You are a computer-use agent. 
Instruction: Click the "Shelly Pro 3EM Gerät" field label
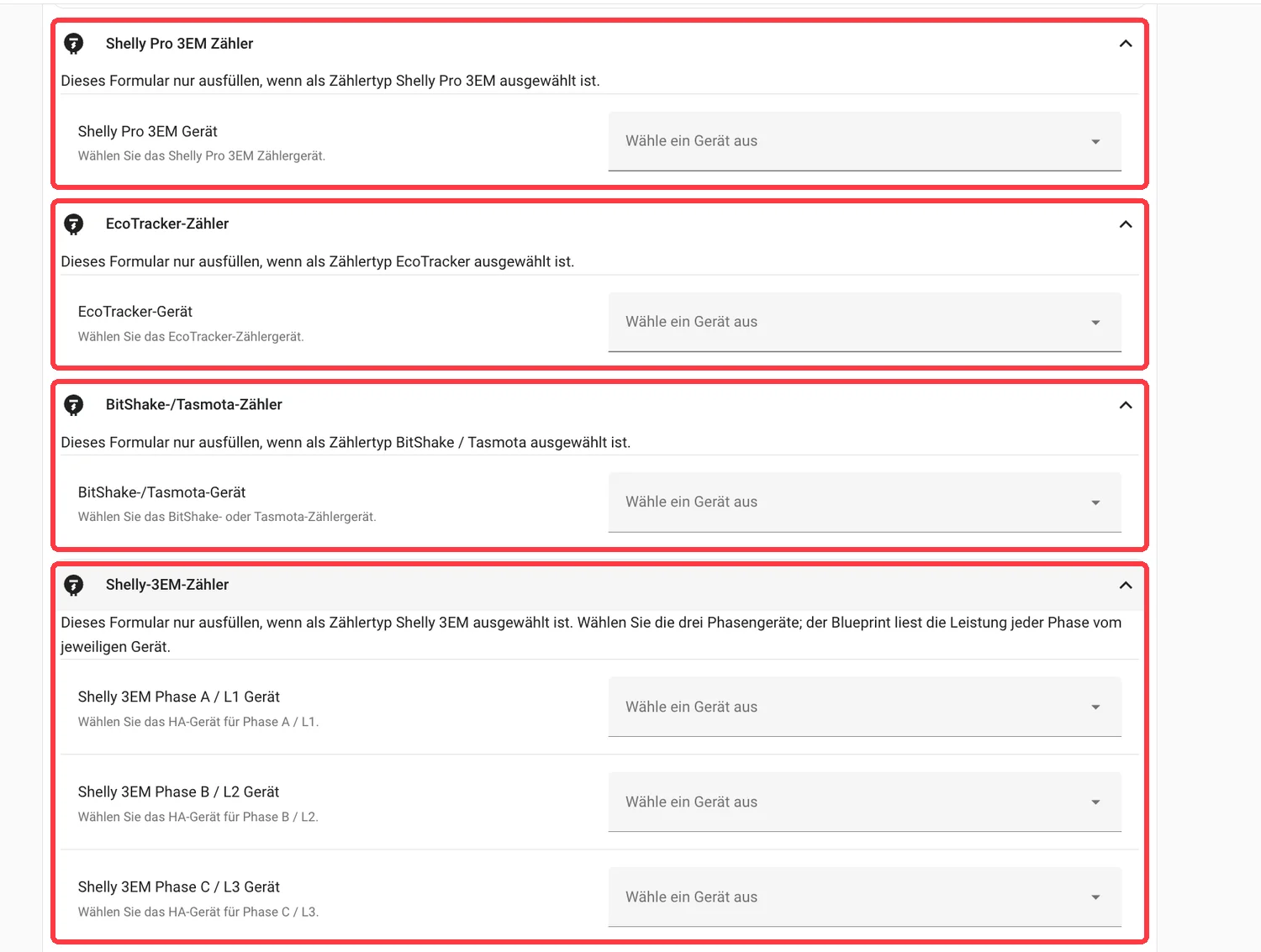[x=148, y=131]
